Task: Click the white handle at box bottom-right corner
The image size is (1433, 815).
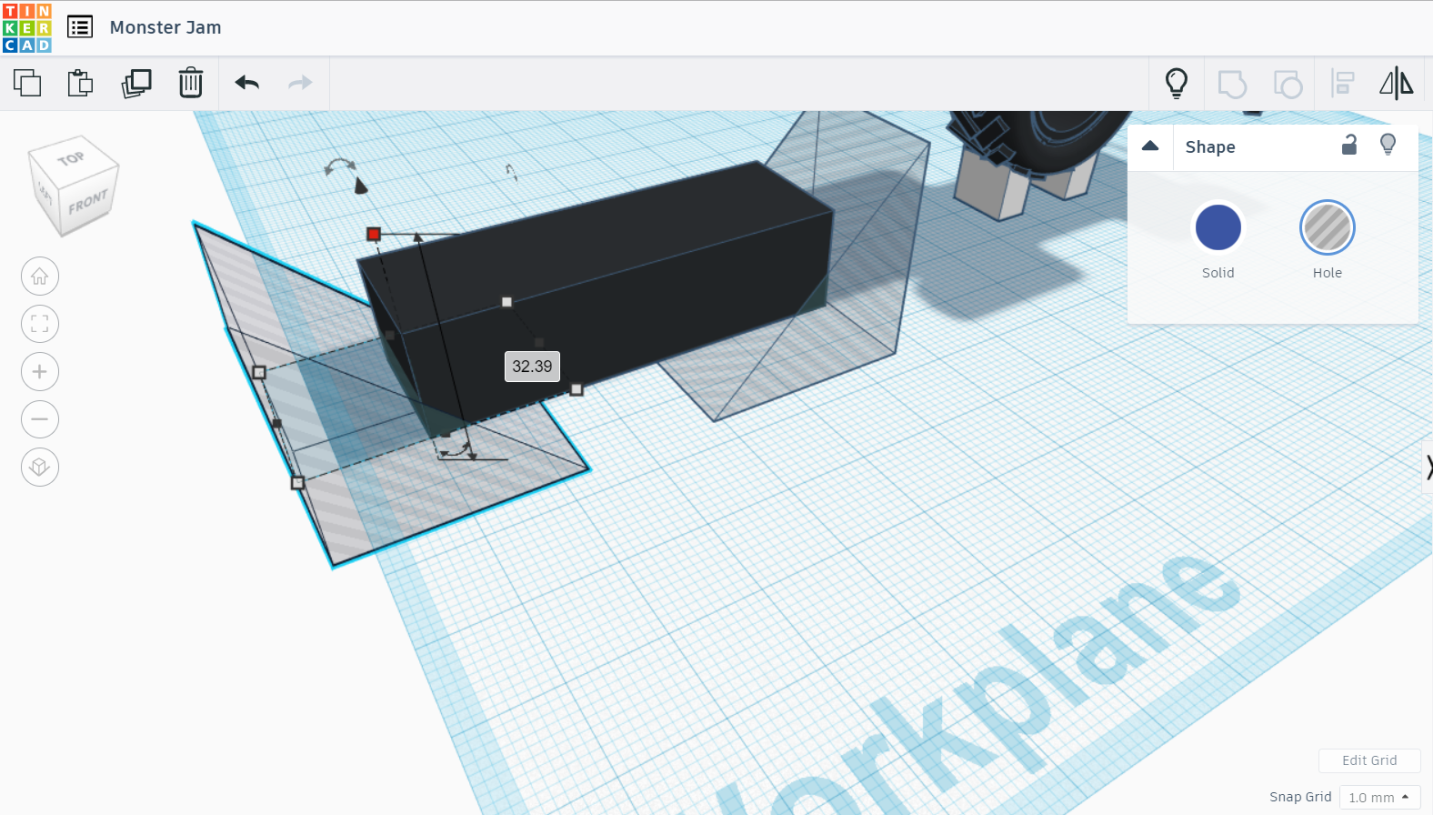Action: coord(576,389)
